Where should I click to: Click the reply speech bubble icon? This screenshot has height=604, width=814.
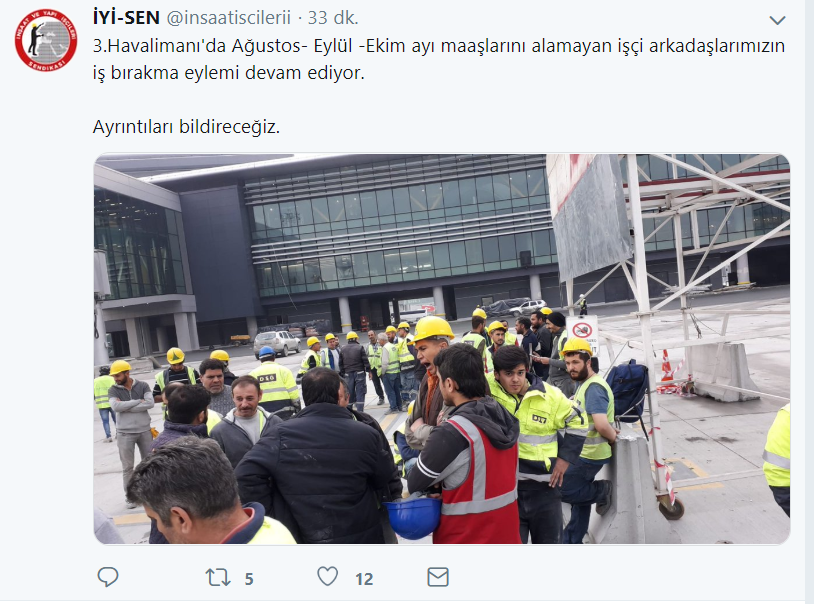point(108,577)
